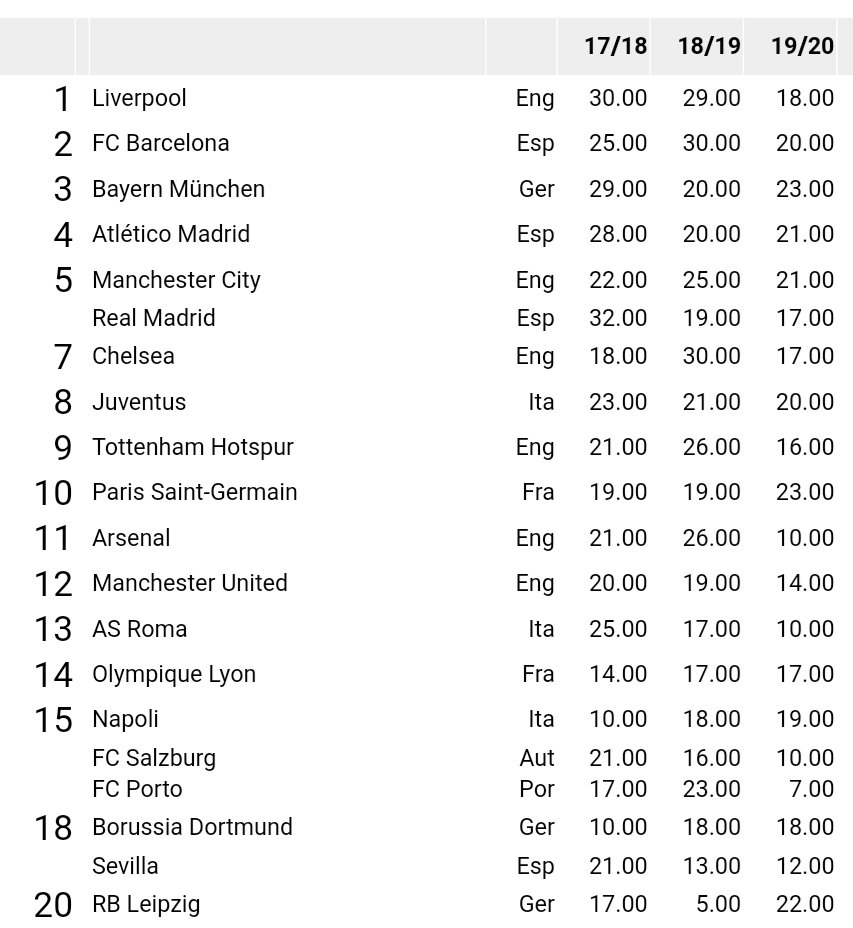Select the 19/20 season column header

(x=803, y=46)
